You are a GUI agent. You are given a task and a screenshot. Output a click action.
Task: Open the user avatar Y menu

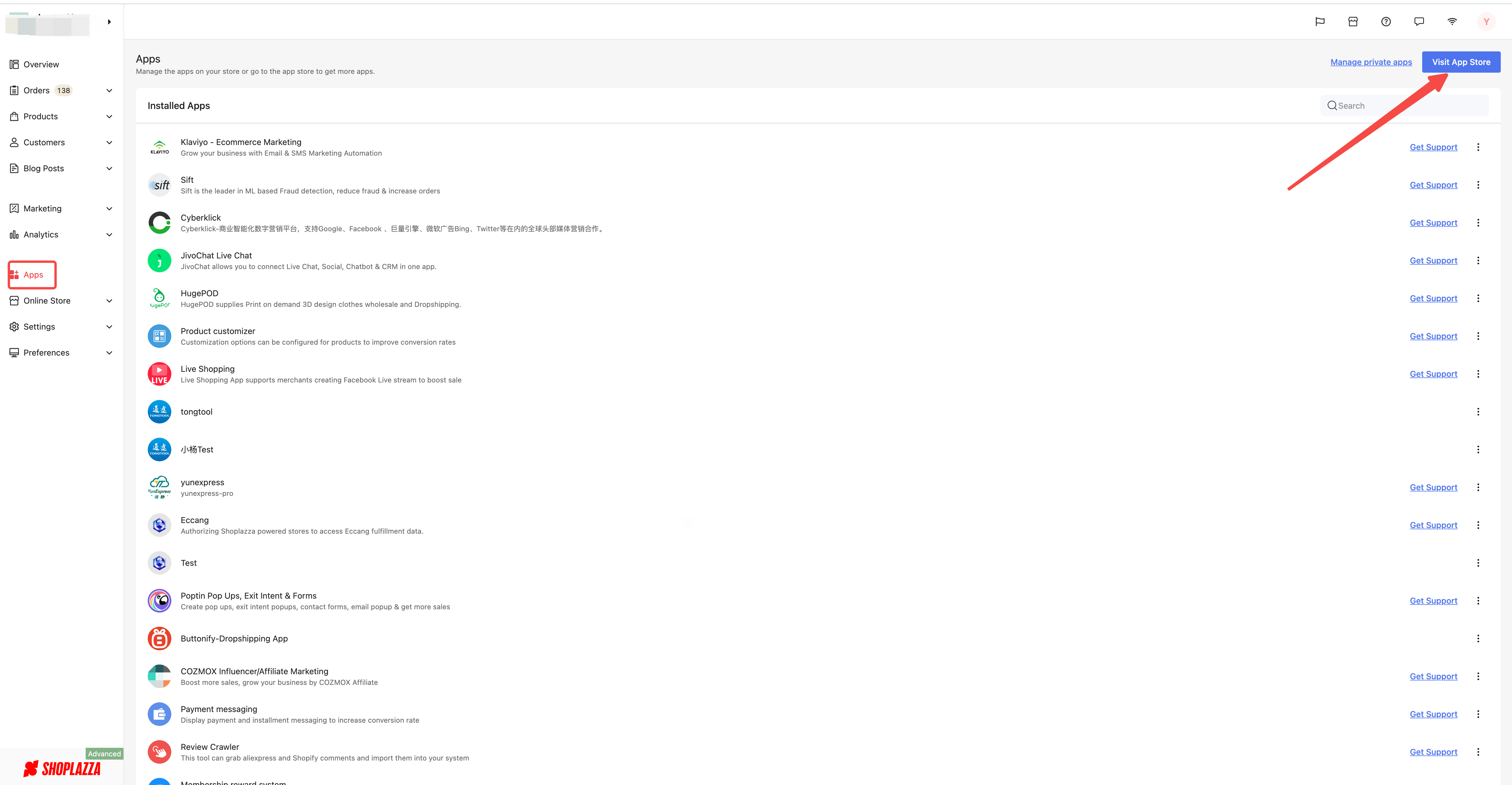(1486, 22)
